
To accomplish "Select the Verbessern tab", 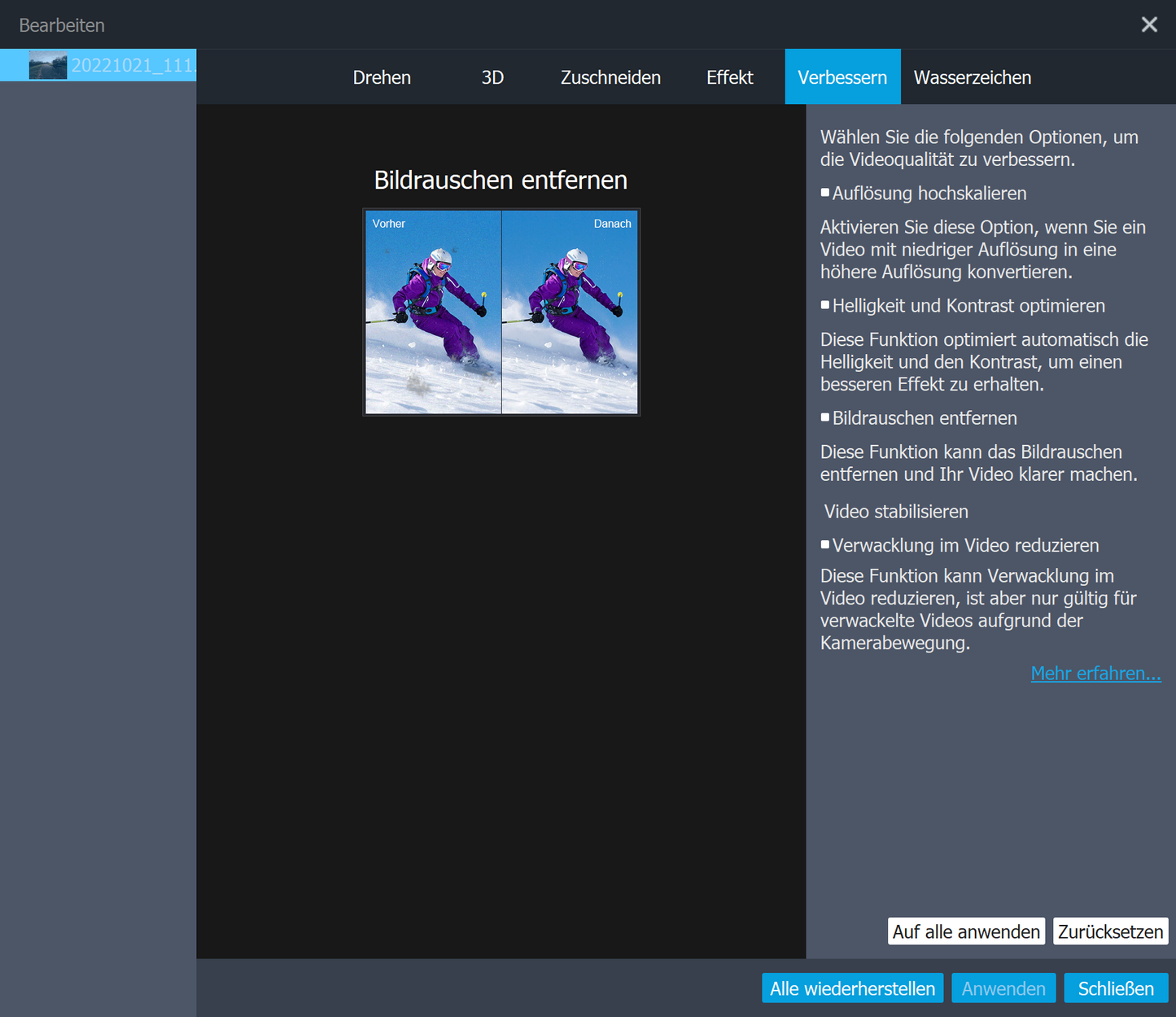I will tap(842, 77).
